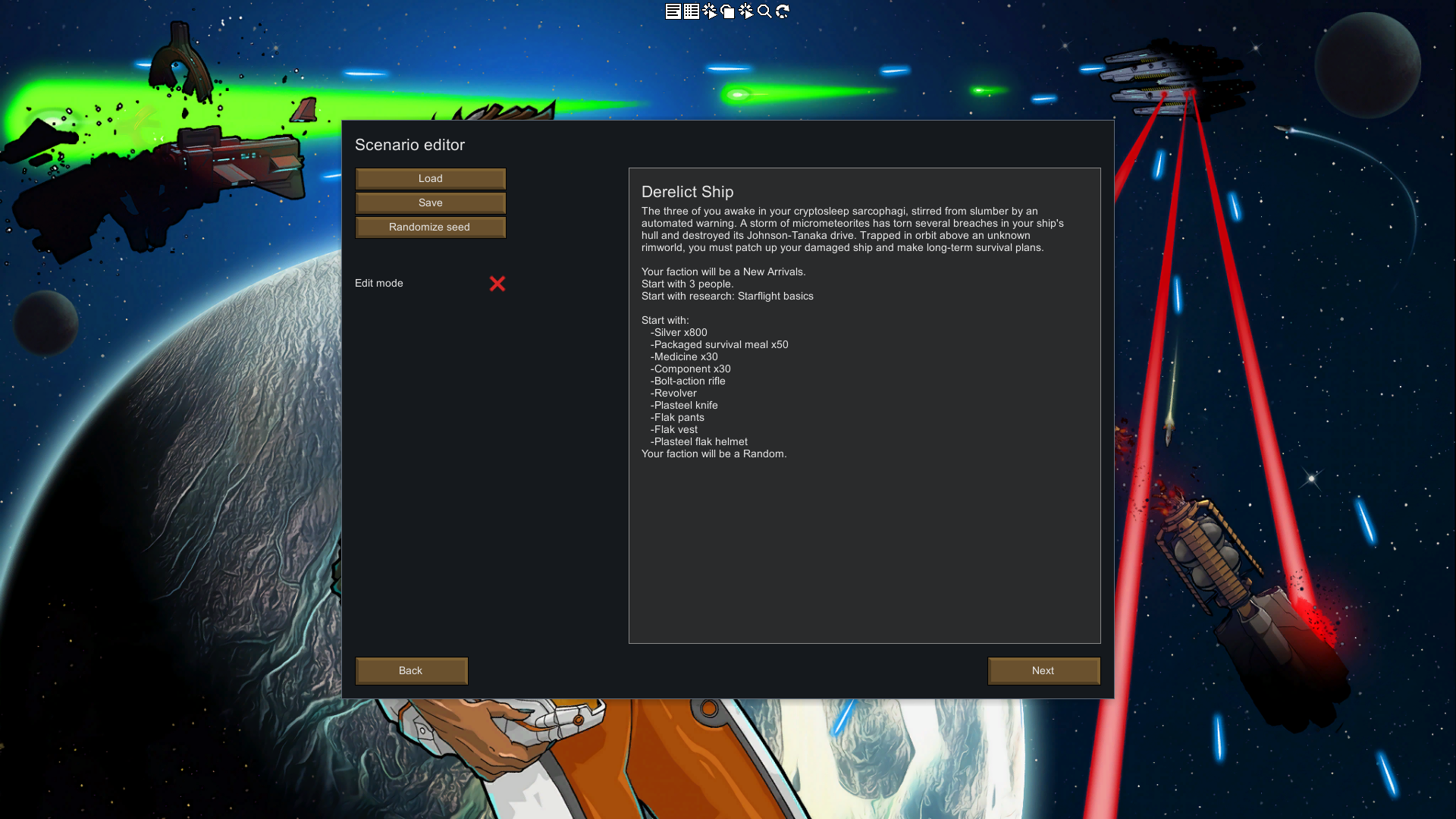The image size is (1456, 819).
Task: Open the magnifying glass inspector icon
Action: (764, 11)
